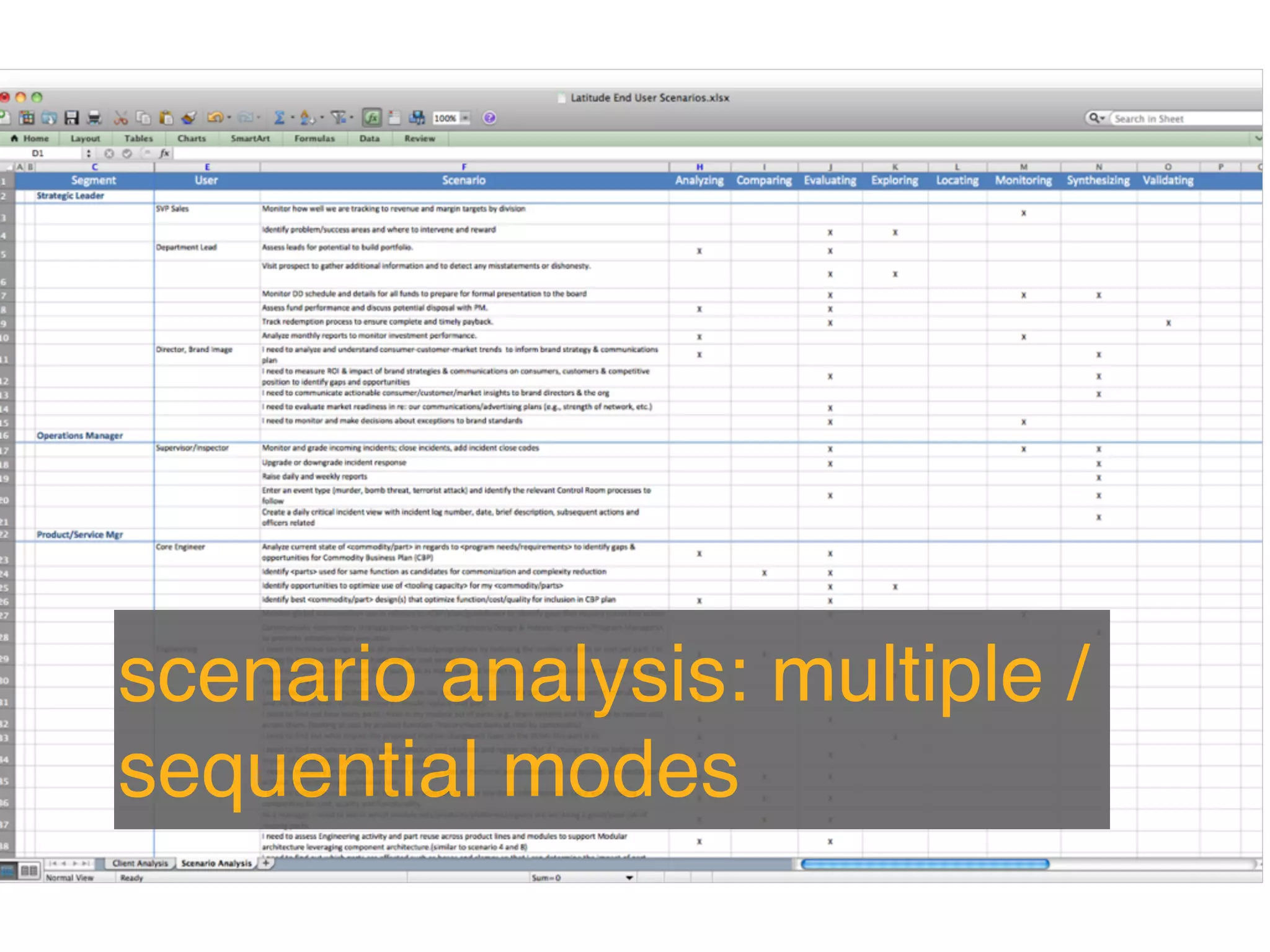The height and width of the screenshot is (952, 1270).
Task: Select the Monitoring column header cell
Action: pos(1023,180)
